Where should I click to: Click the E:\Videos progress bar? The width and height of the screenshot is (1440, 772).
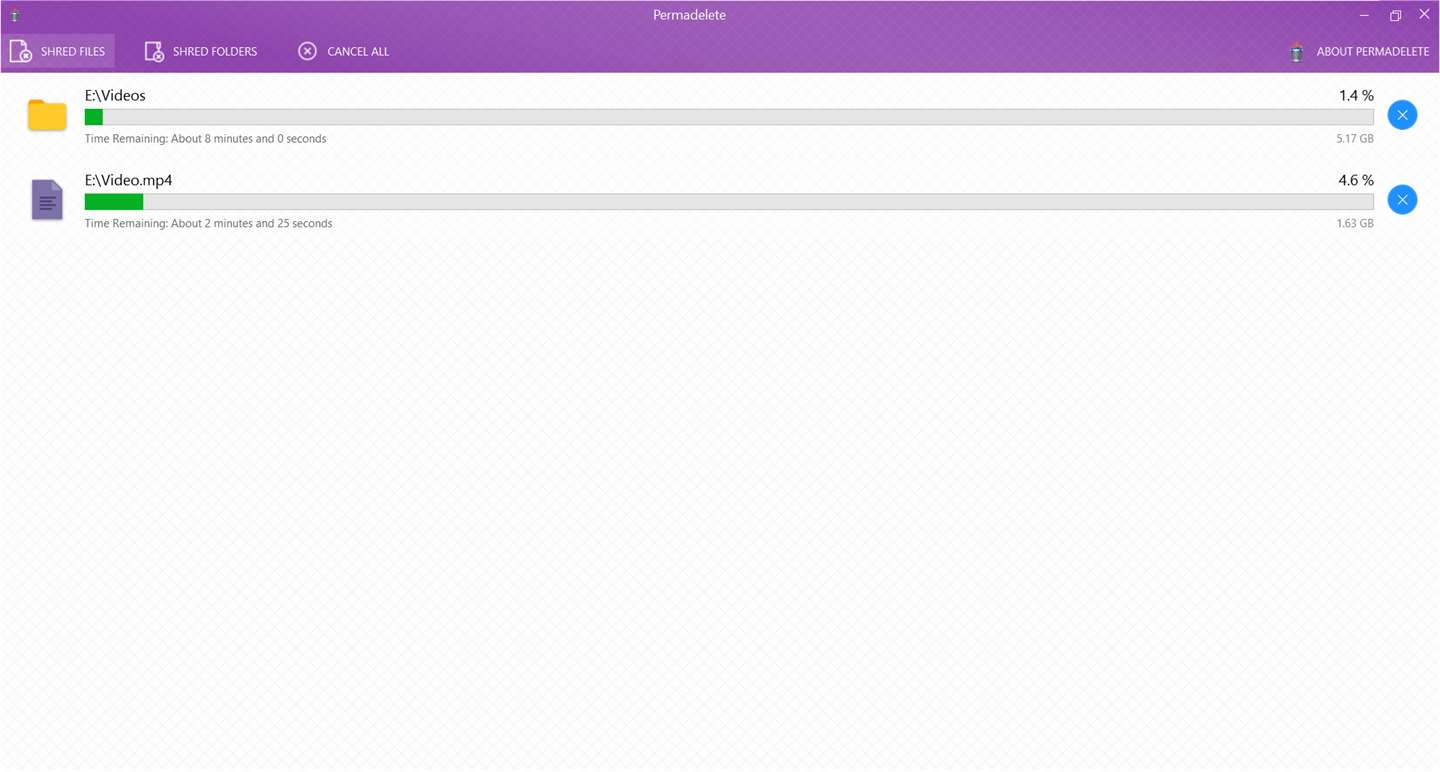click(x=729, y=117)
